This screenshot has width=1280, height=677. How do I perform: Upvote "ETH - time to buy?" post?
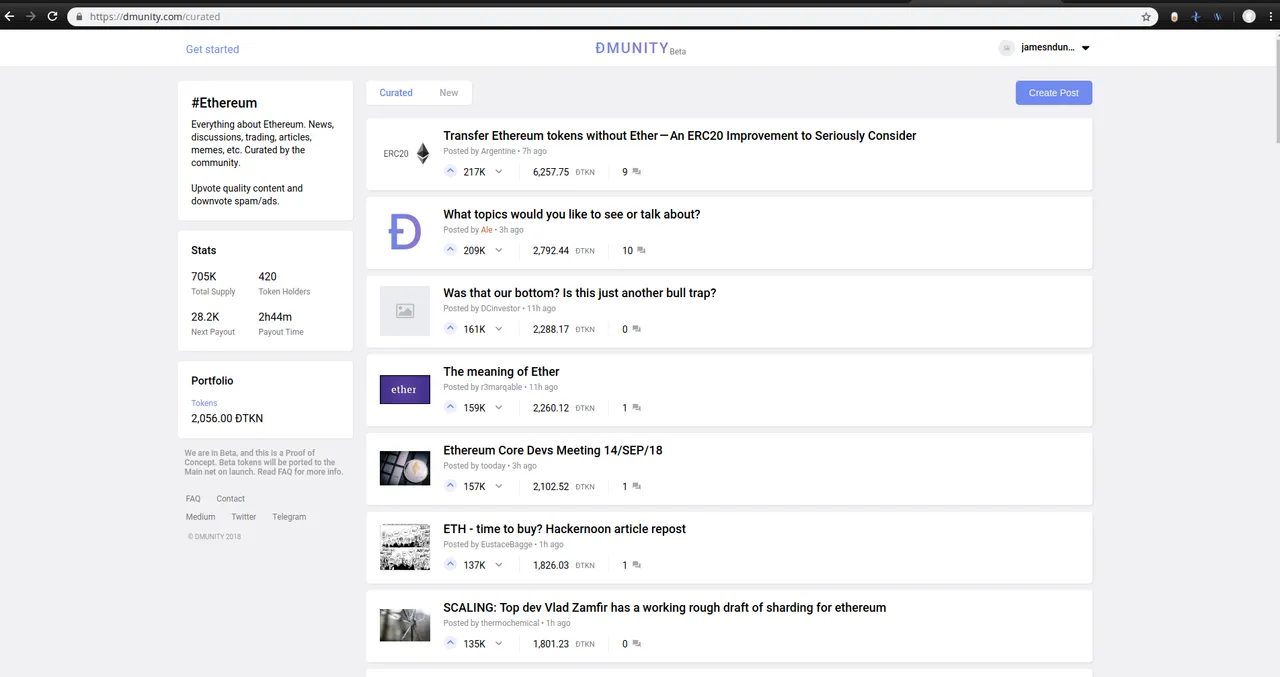point(450,565)
